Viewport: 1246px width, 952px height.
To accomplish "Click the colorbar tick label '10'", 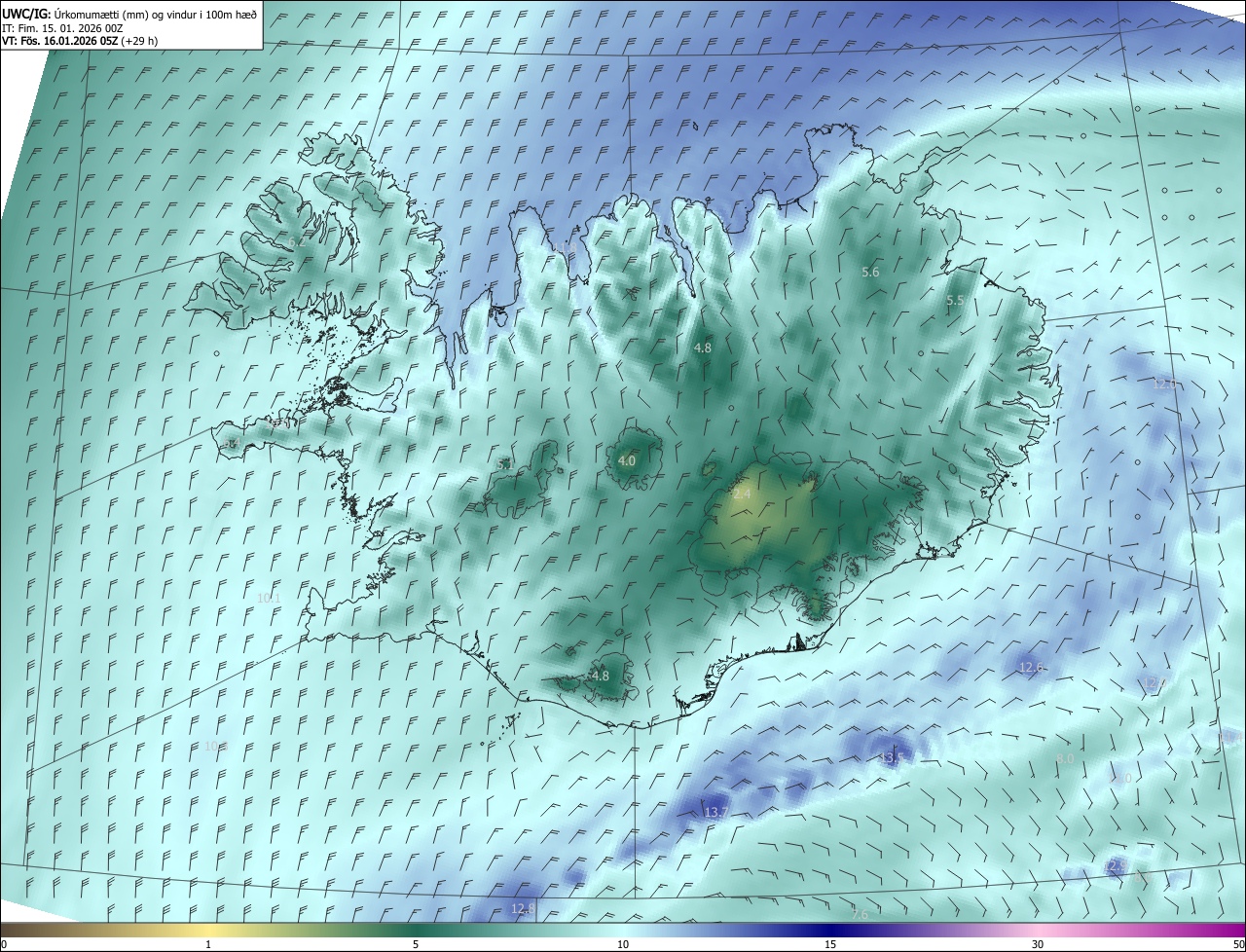I will 623,944.
